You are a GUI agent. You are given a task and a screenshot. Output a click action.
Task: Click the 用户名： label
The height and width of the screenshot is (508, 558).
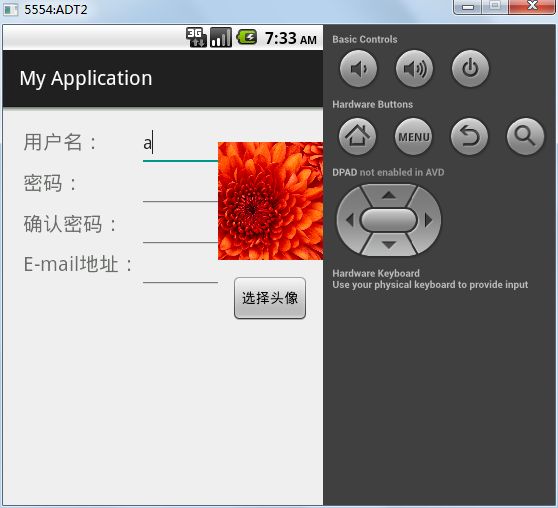pyautogui.click(x=60, y=142)
